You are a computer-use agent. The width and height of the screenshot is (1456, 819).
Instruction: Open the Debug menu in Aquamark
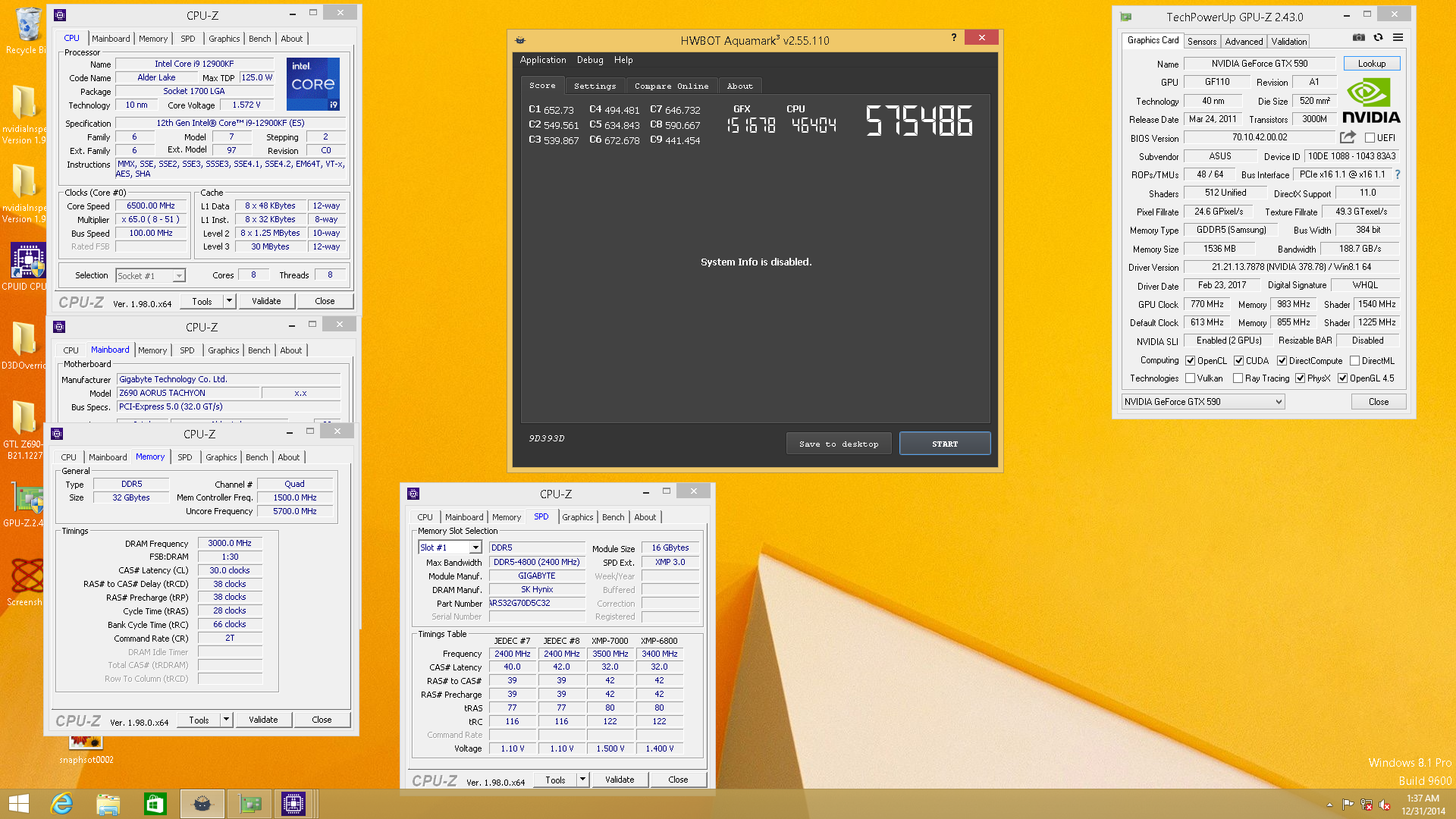pos(590,60)
